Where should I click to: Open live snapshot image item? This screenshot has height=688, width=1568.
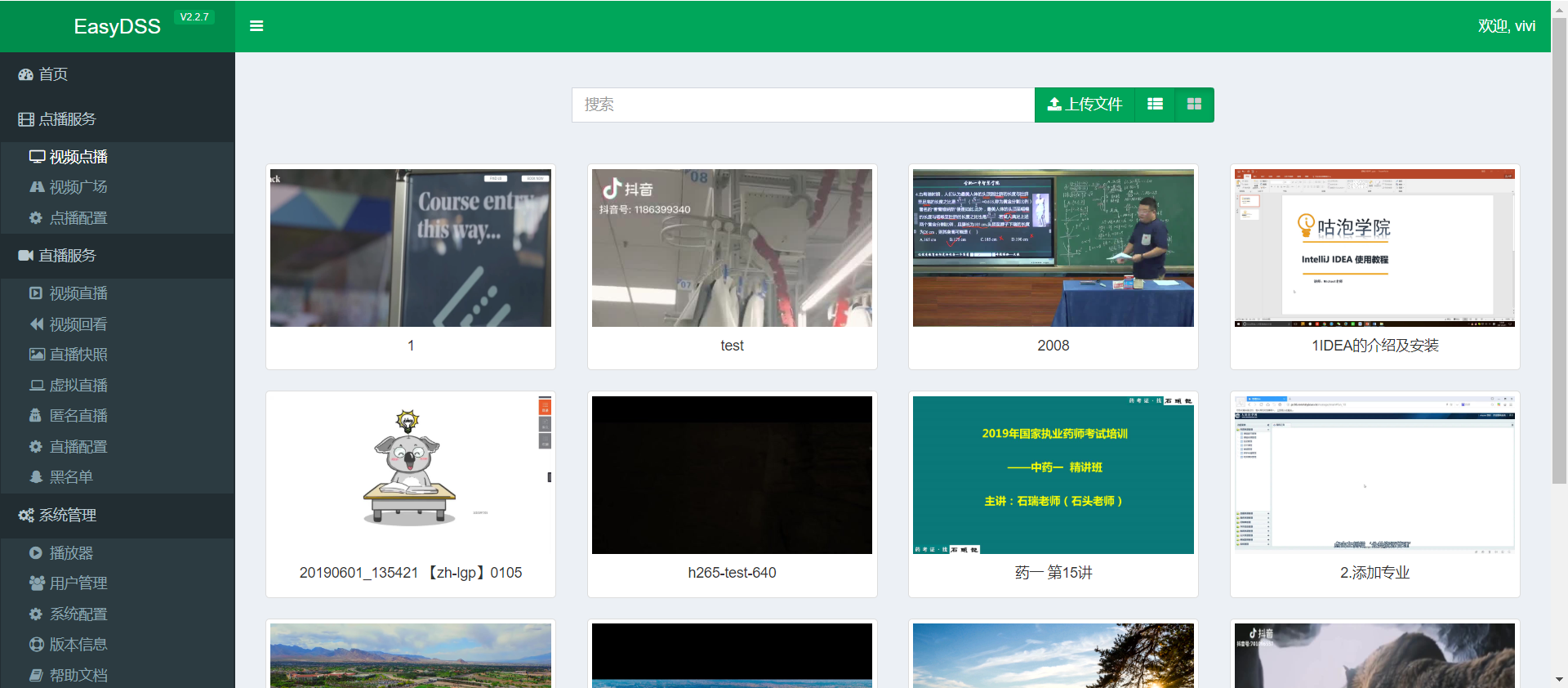point(78,355)
